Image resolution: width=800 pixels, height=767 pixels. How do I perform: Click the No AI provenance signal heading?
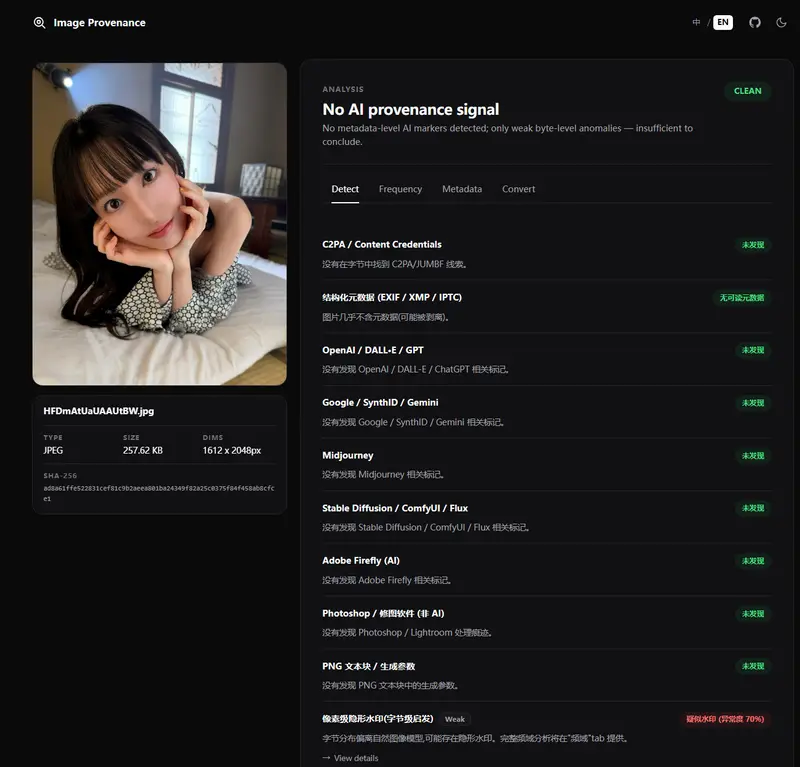pyautogui.click(x=411, y=109)
